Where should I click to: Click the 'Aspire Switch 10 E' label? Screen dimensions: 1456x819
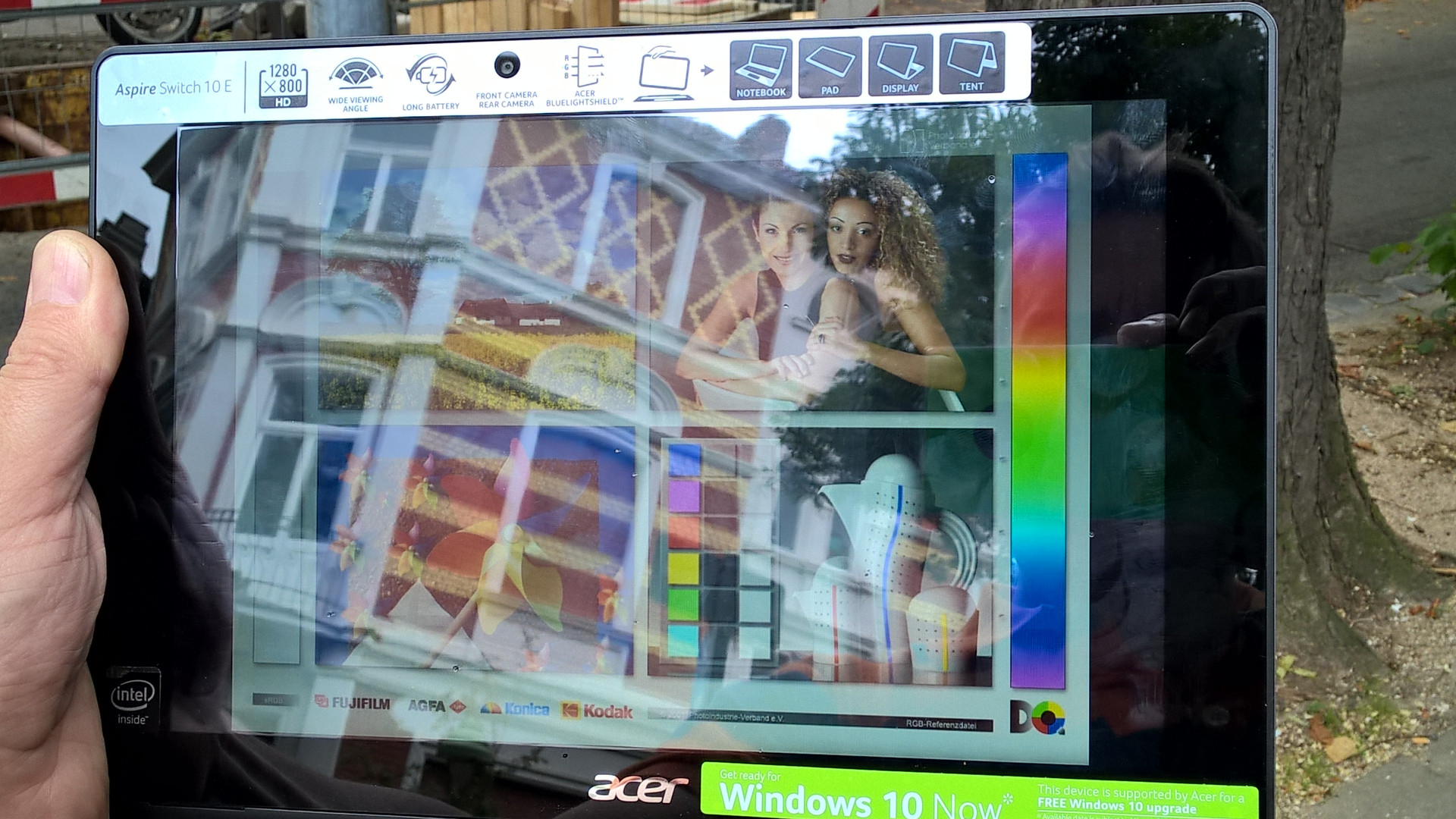pyautogui.click(x=174, y=88)
